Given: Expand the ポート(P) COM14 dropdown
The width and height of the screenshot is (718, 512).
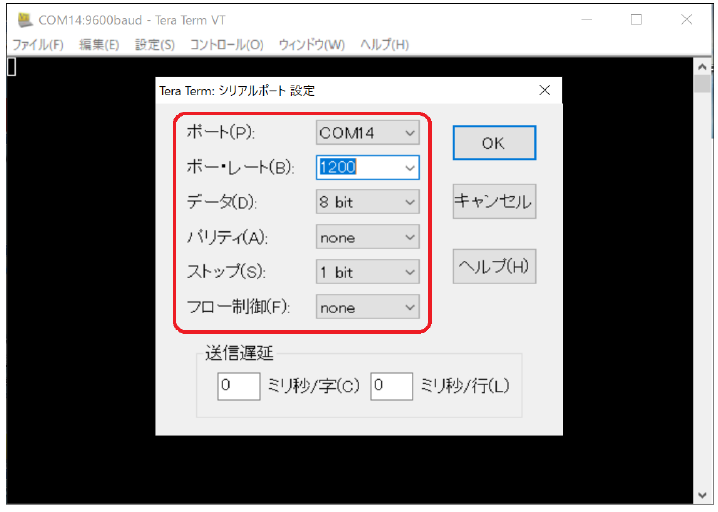Looking at the screenshot, I should coord(367,133).
